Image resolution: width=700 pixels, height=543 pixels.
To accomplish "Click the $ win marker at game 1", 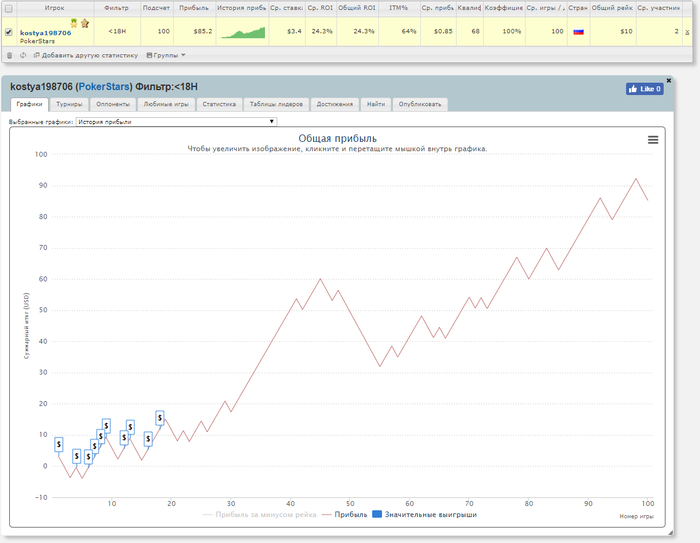I will 59,445.
